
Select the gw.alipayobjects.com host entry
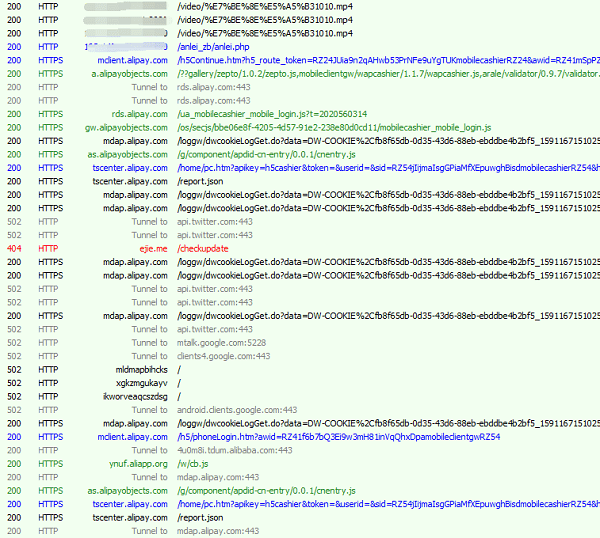pos(126,127)
